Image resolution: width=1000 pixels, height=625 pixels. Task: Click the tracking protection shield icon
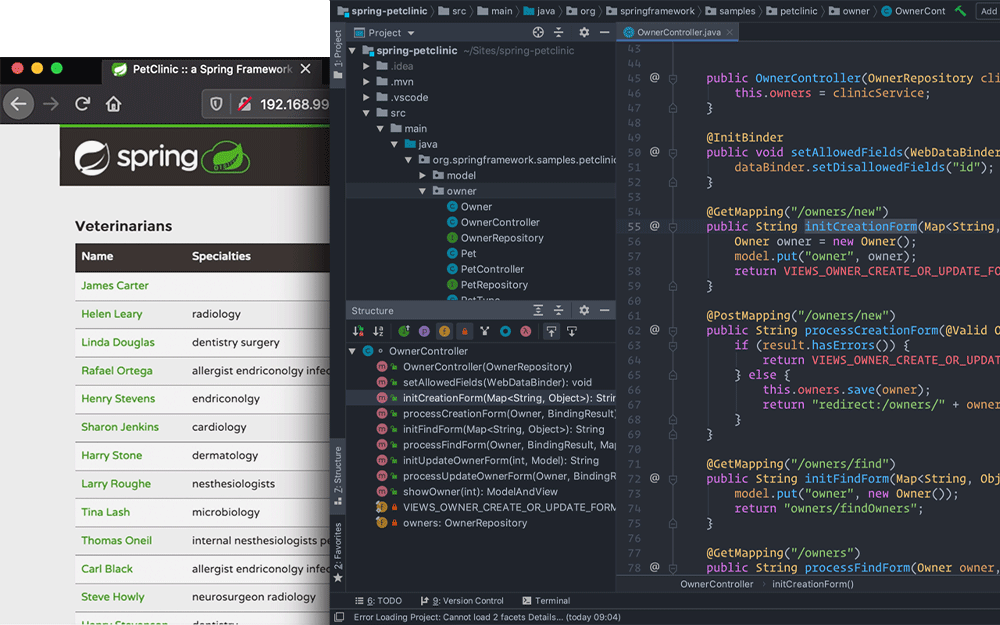(x=215, y=103)
